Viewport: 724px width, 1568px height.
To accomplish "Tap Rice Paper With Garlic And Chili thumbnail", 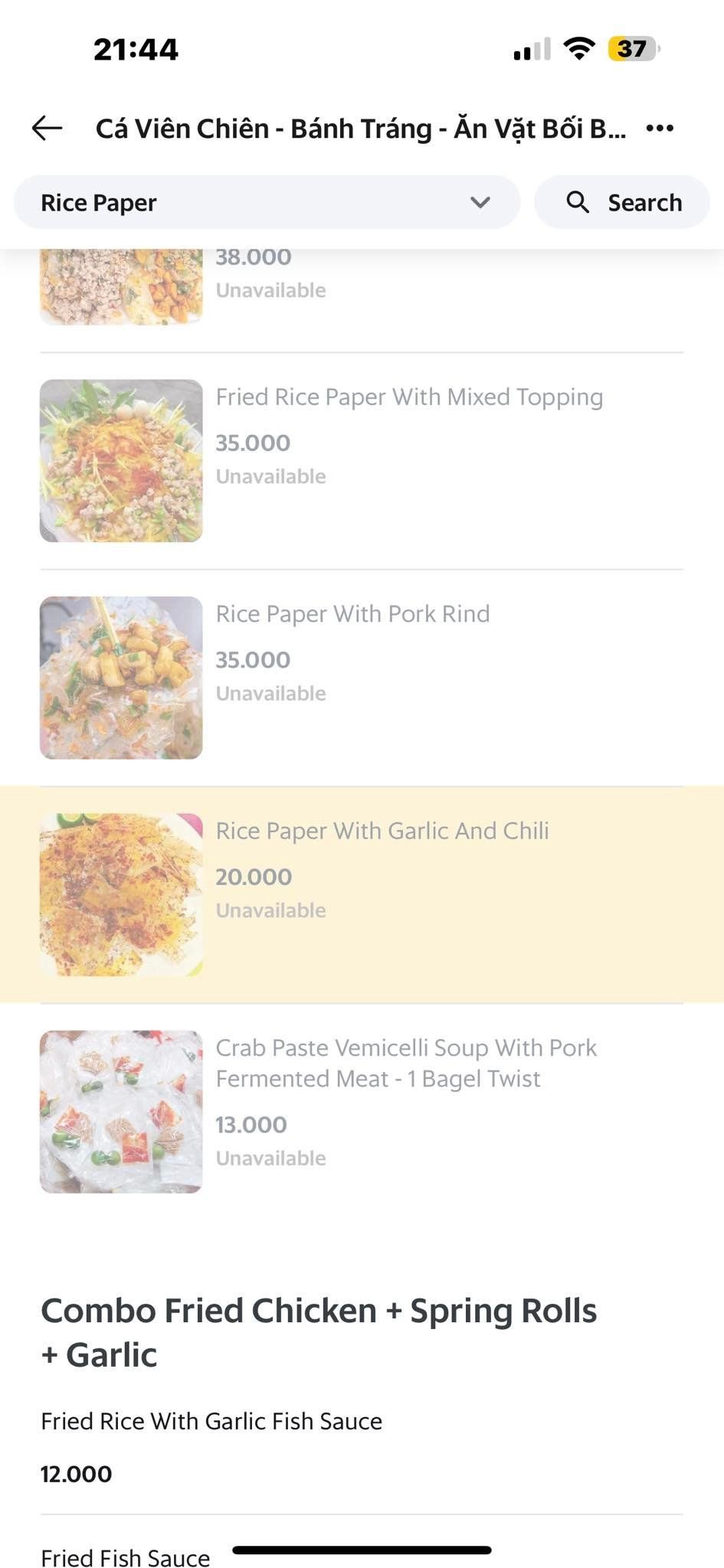I will 121,894.
